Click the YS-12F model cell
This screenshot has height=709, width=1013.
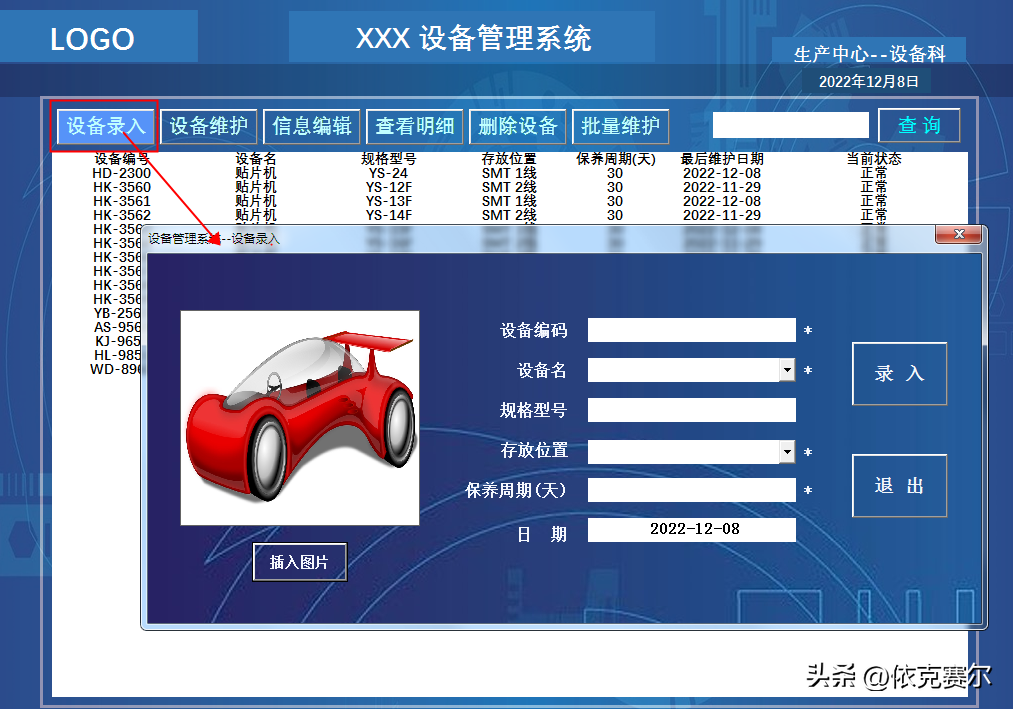[x=388, y=187]
